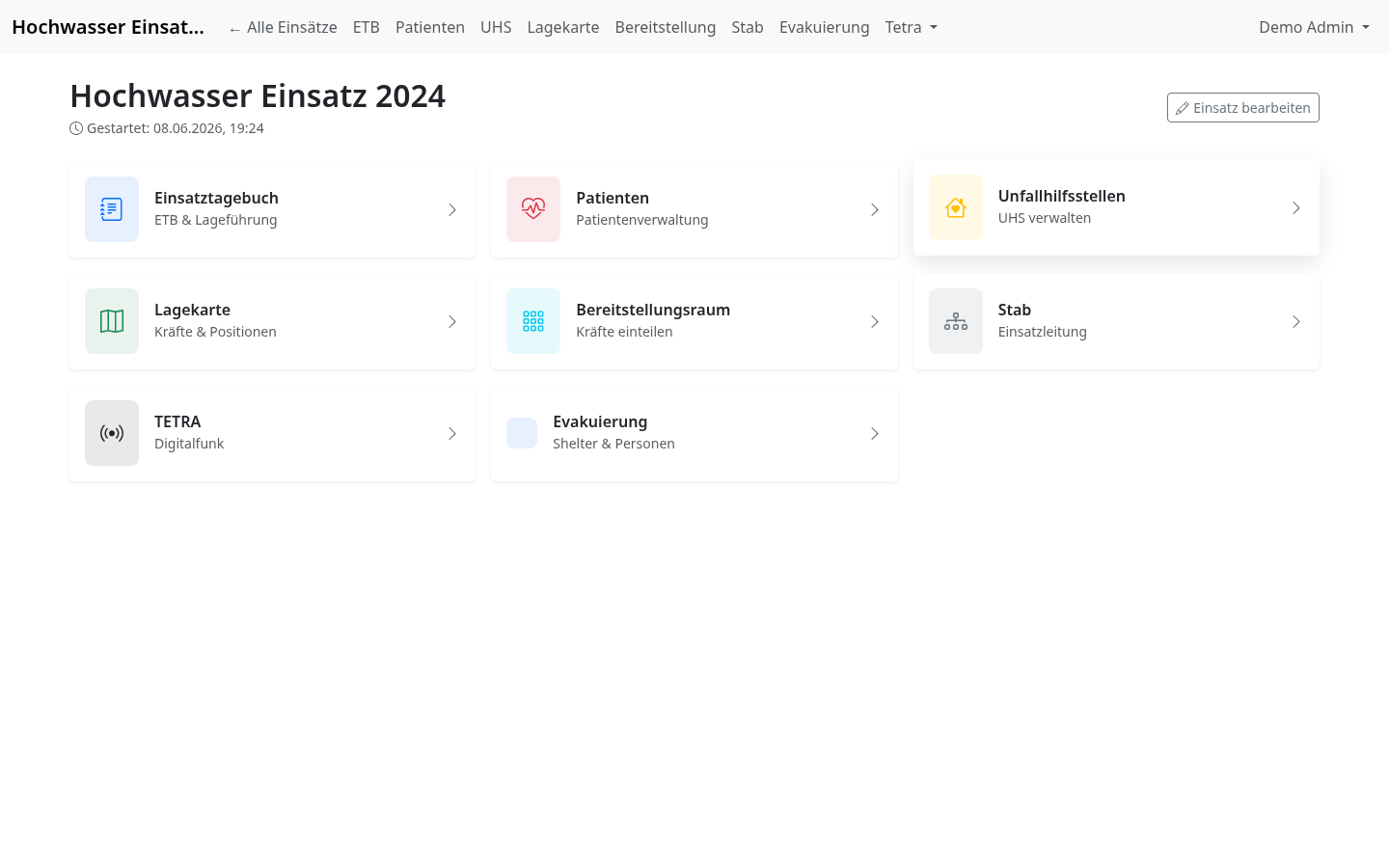The height and width of the screenshot is (868, 1389).
Task: Click the 'Hochwasser Einsatz 2024' page heading
Action: pyautogui.click(x=258, y=95)
